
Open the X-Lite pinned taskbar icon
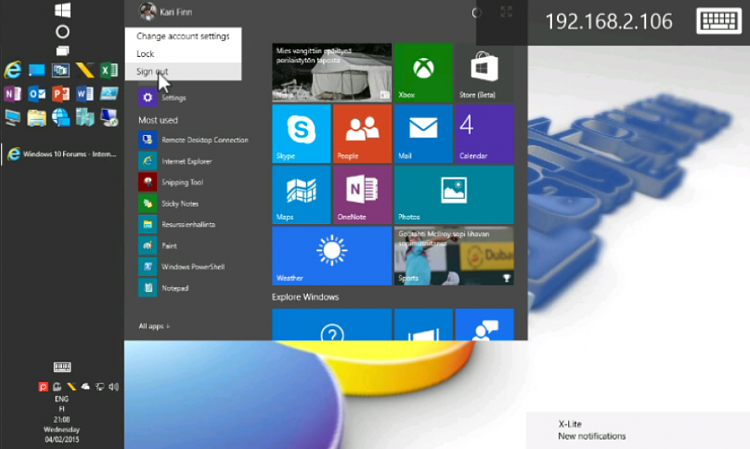click(x=85, y=70)
